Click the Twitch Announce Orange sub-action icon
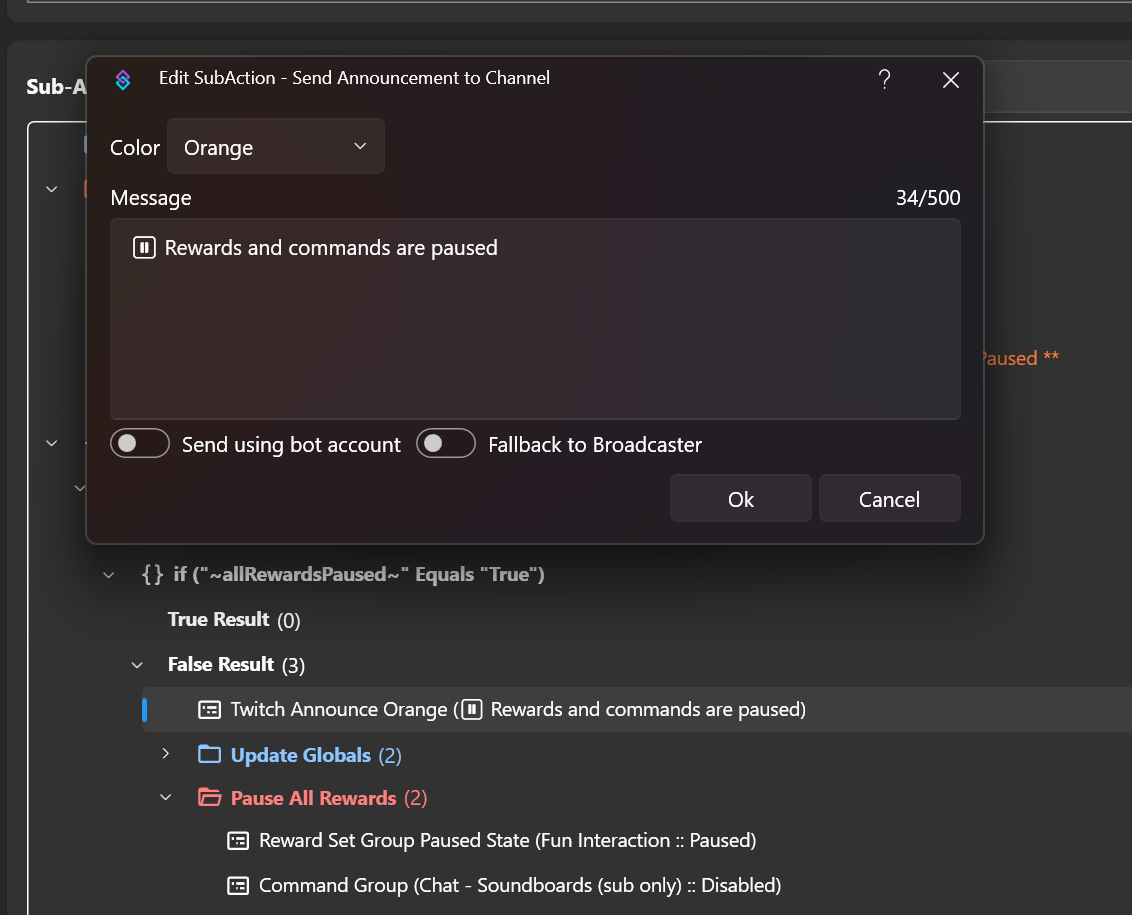This screenshot has height=915, width=1132. (209, 710)
